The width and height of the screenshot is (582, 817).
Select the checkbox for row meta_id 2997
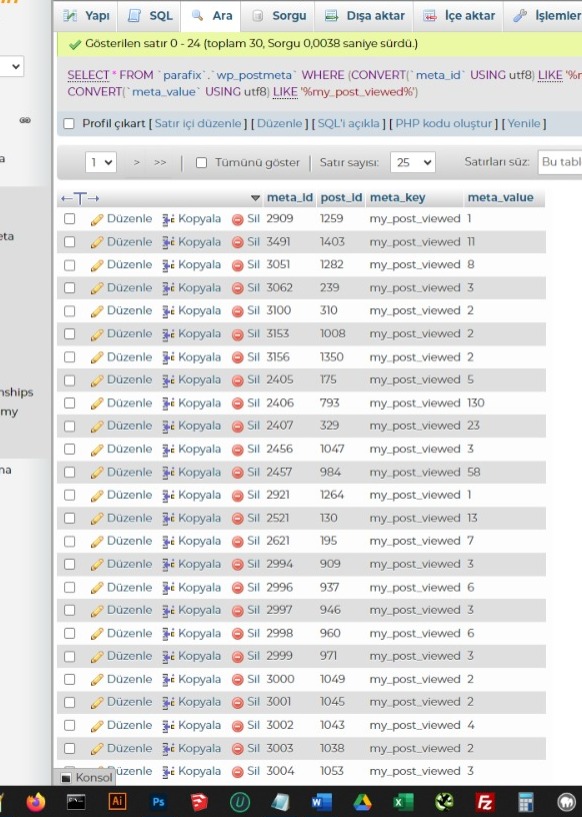coord(69,611)
